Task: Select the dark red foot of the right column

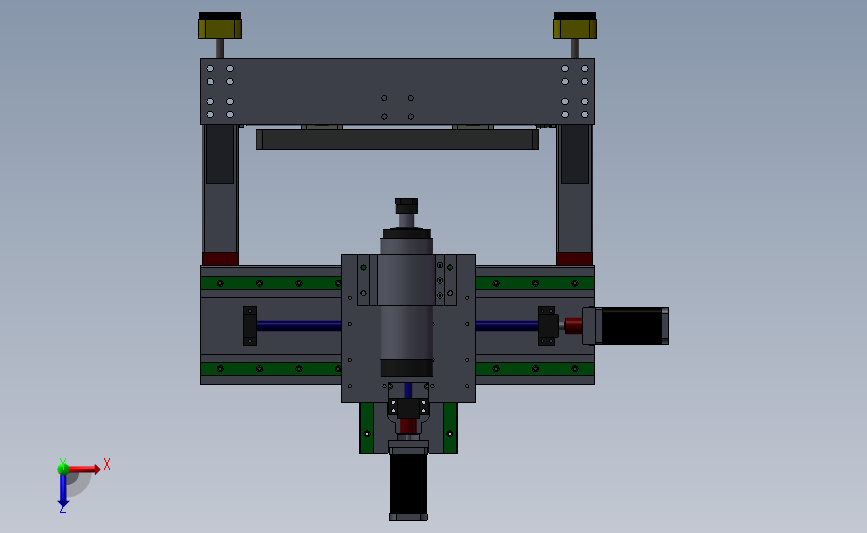Action: pyautogui.click(x=574, y=259)
